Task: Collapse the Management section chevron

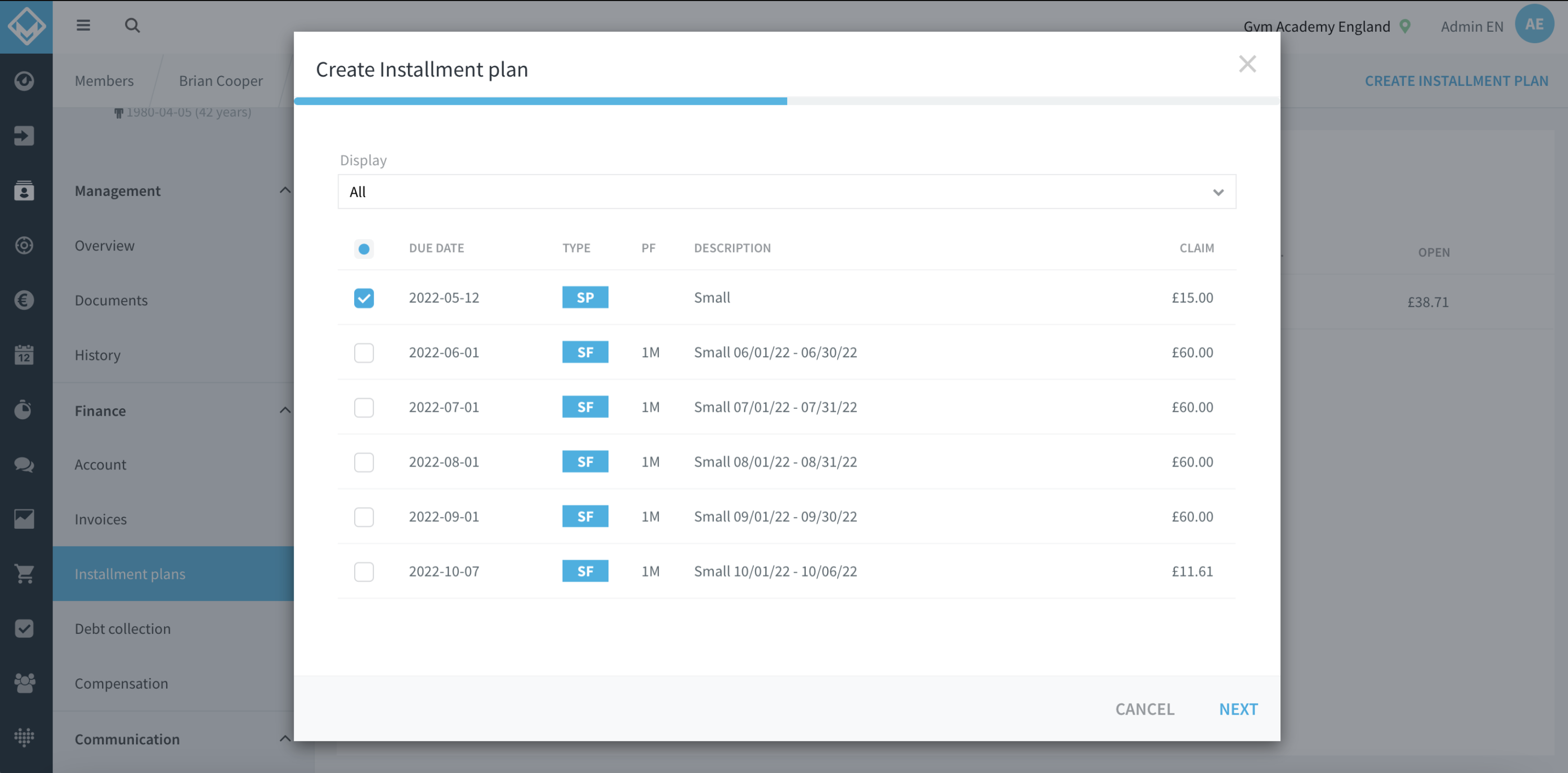Action: (x=284, y=190)
